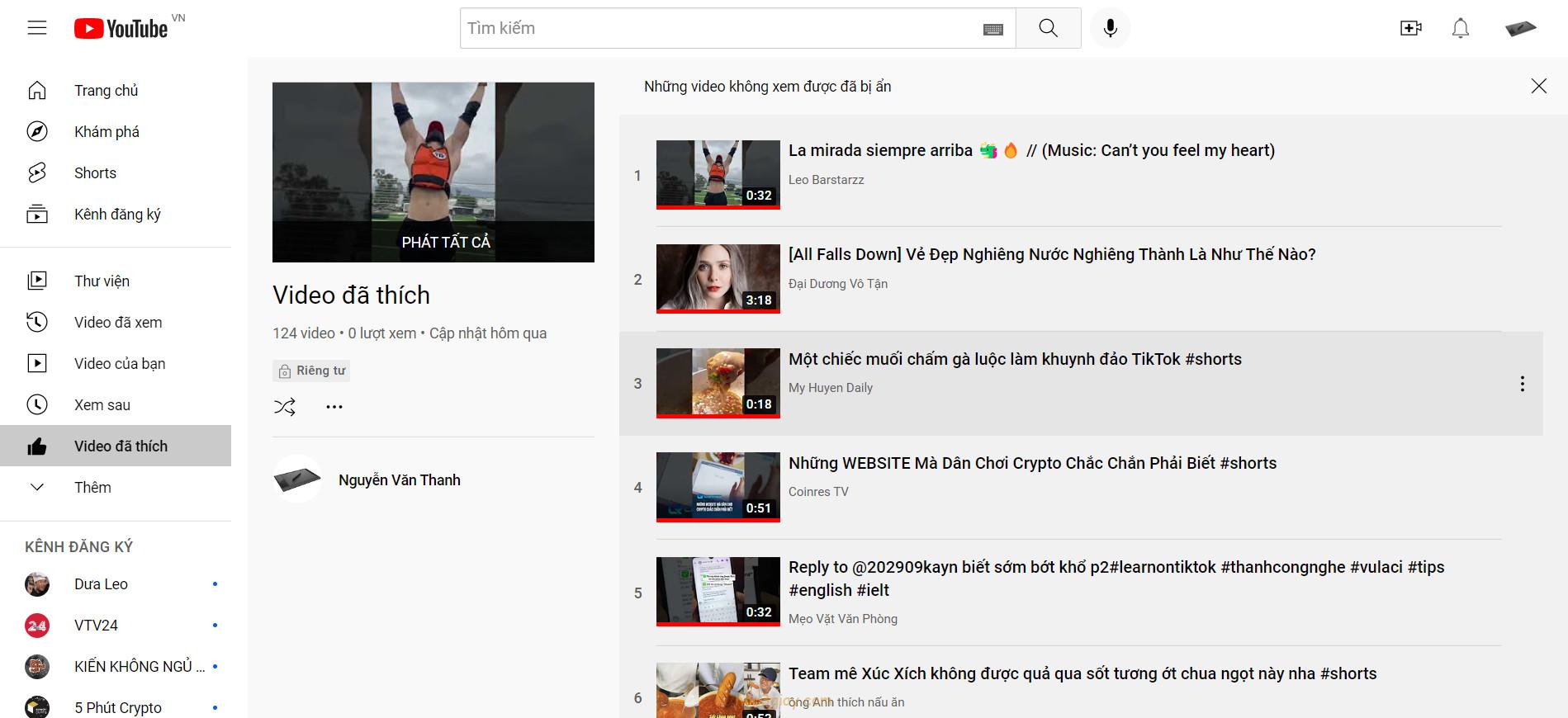Activate voice search microphone

[1111, 28]
